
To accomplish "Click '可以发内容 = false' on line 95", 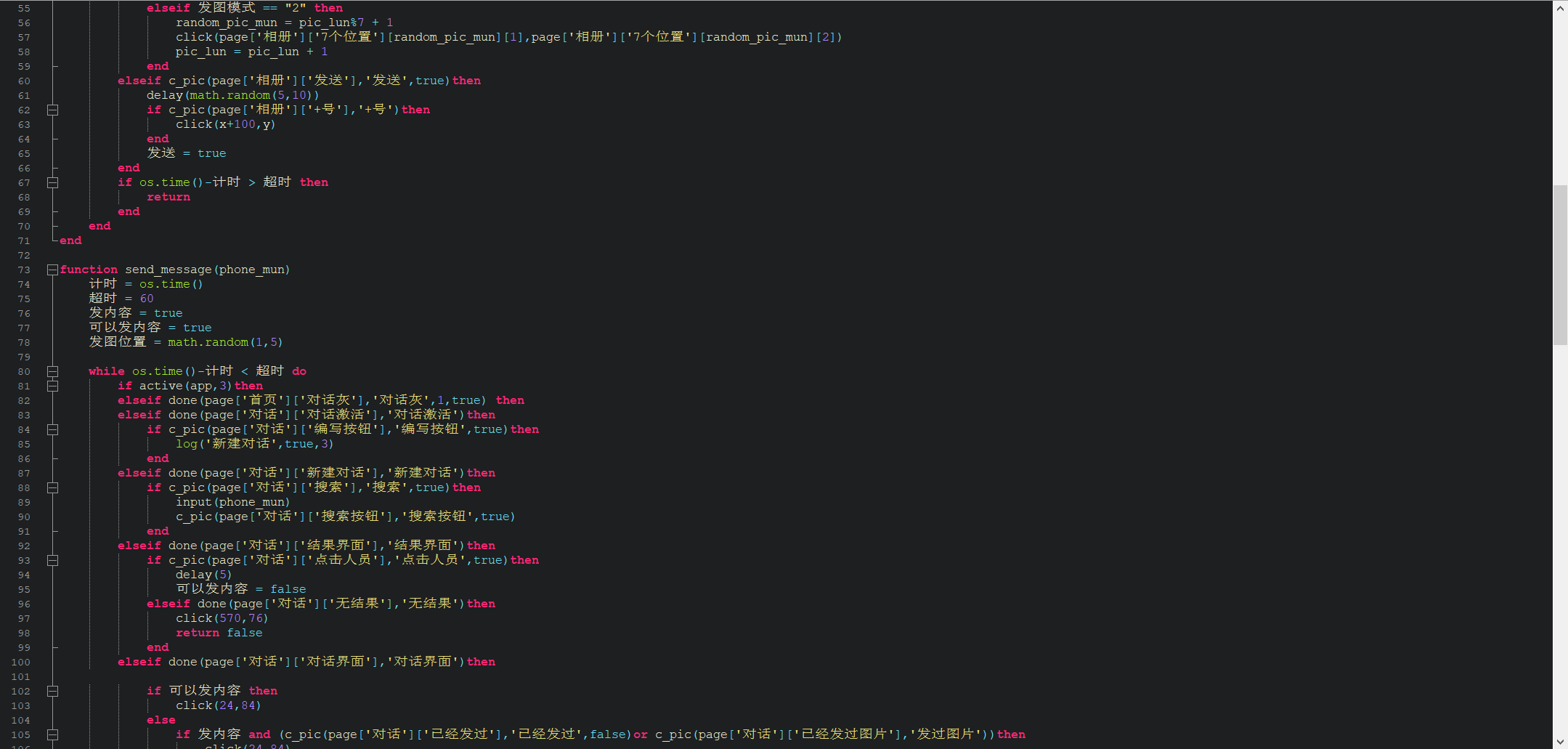I will [241, 589].
